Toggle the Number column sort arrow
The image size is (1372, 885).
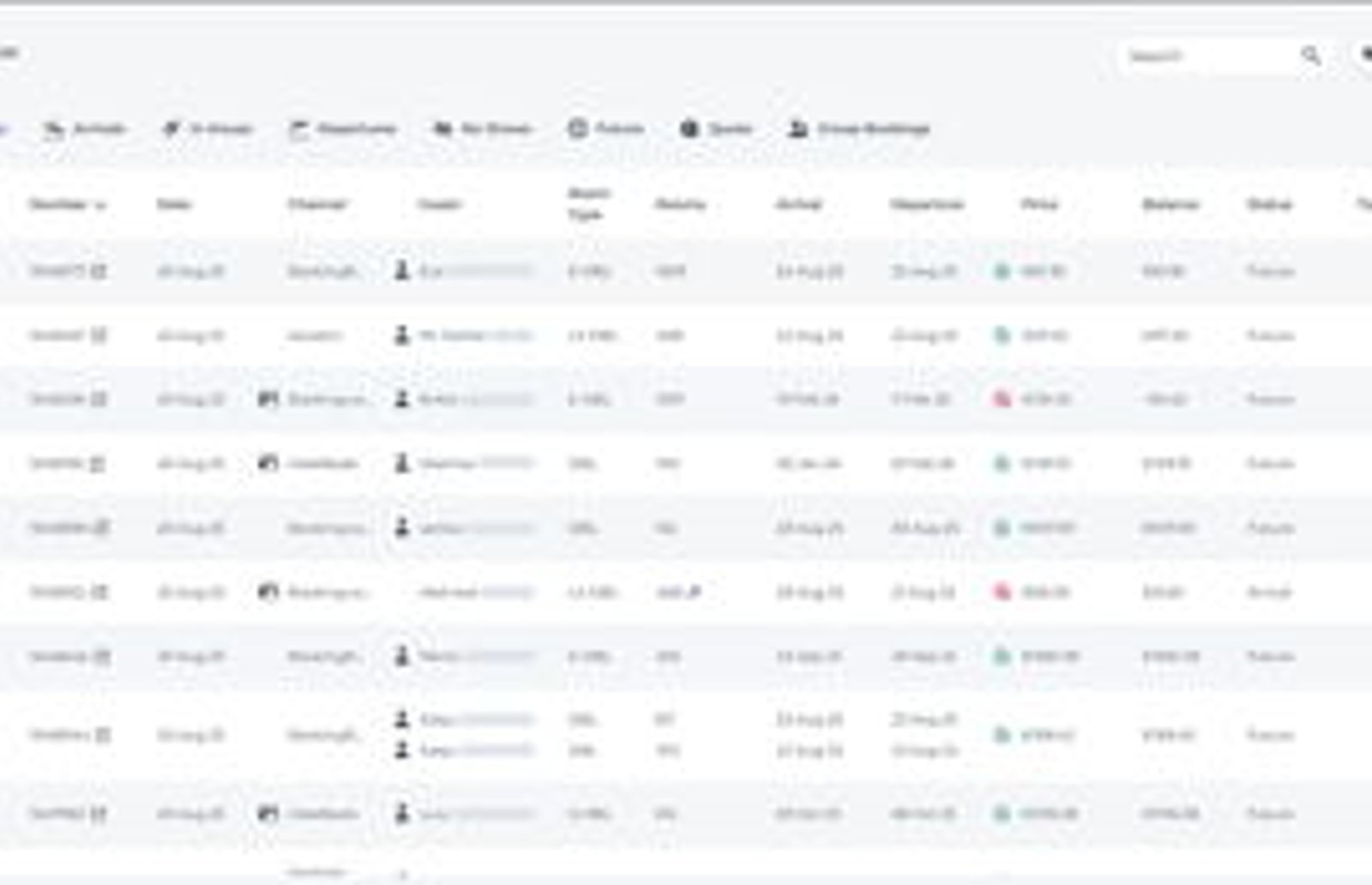[x=100, y=205]
